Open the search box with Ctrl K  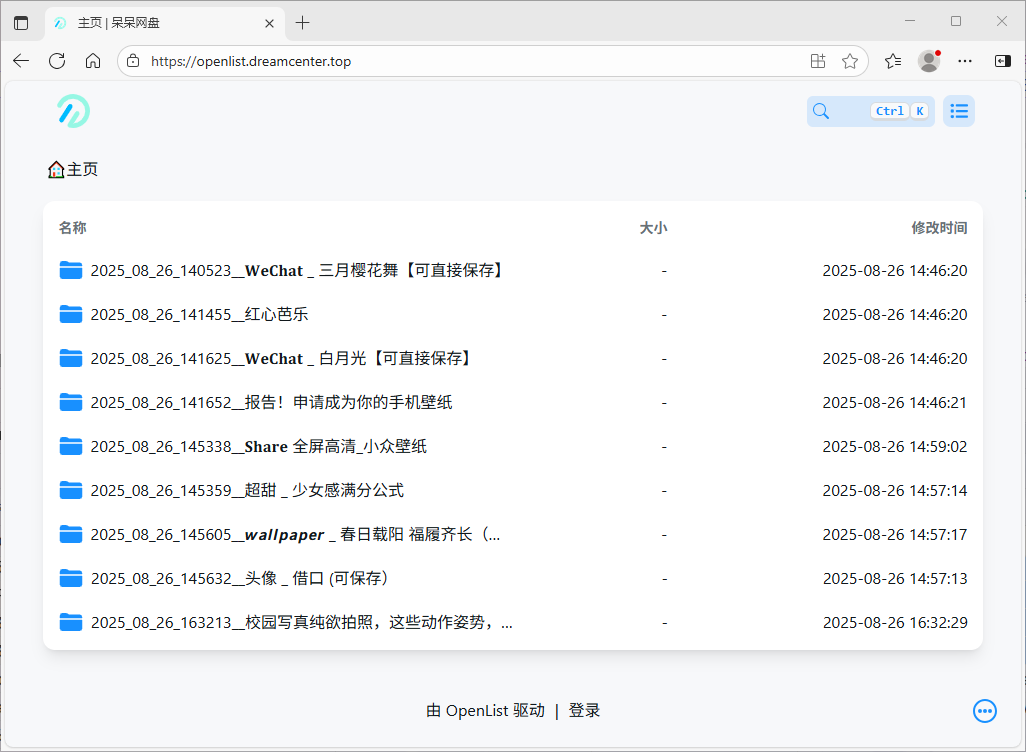point(870,111)
